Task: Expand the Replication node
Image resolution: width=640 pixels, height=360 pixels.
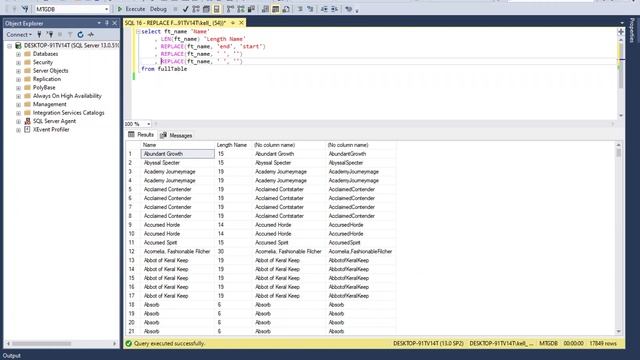Action: pos(18,79)
